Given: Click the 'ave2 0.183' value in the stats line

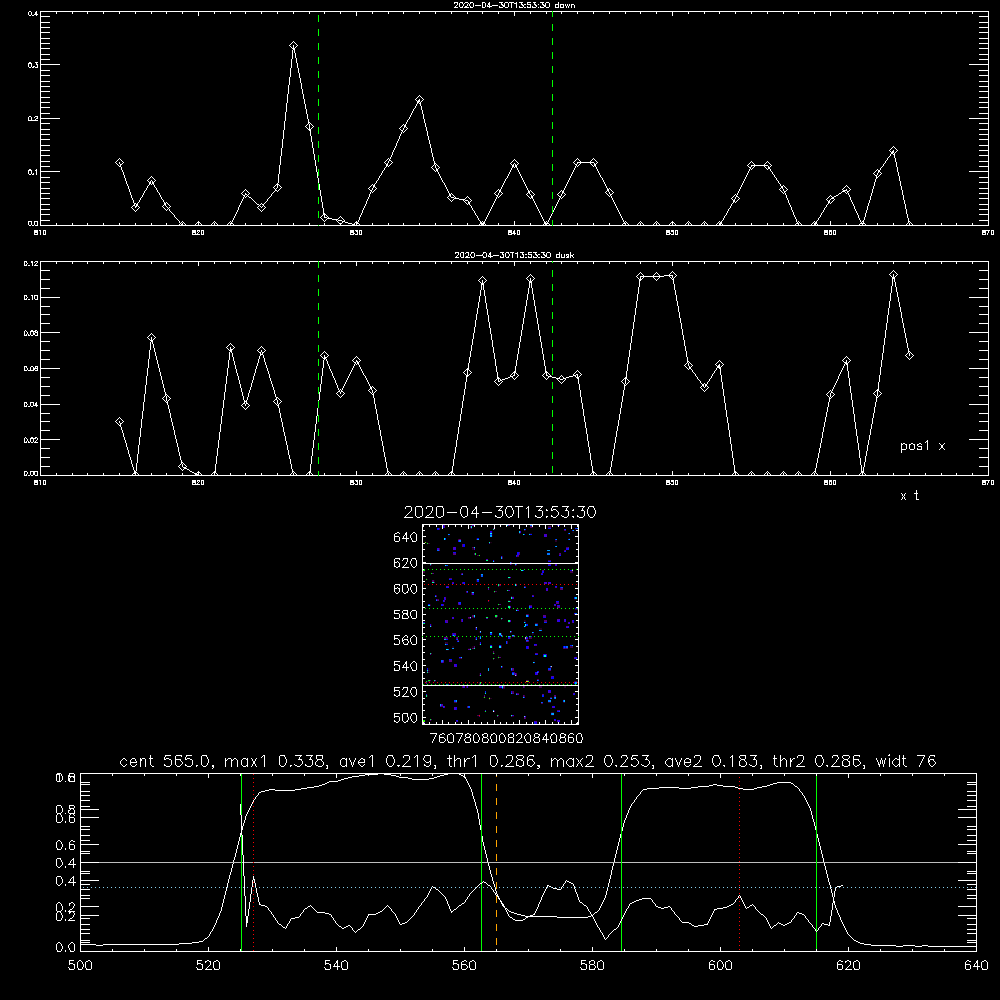Looking at the screenshot, I should pos(710,761).
